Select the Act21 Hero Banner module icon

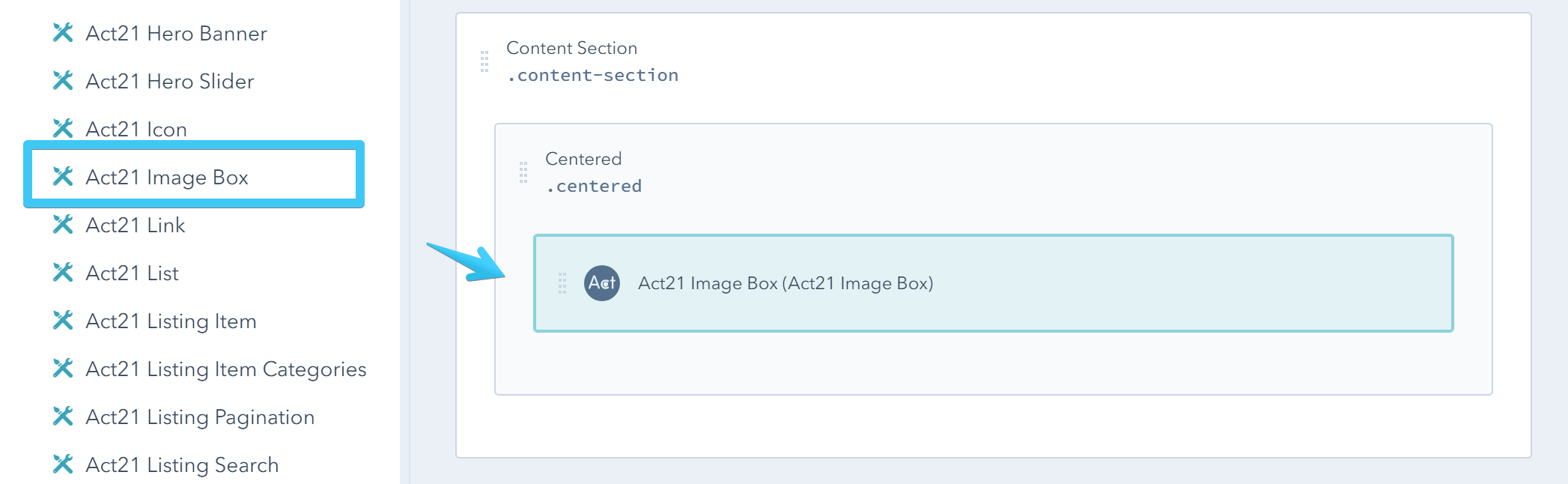point(63,33)
